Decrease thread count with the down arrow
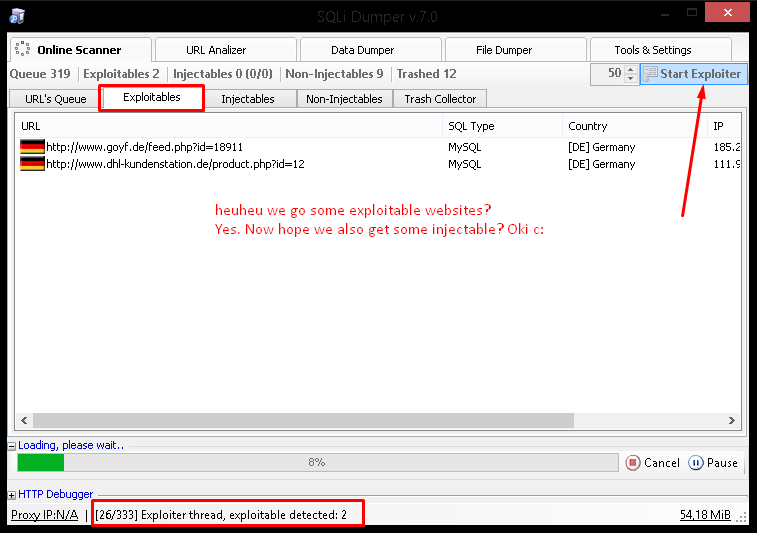This screenshot has height=533, width=757. point(631,79)
